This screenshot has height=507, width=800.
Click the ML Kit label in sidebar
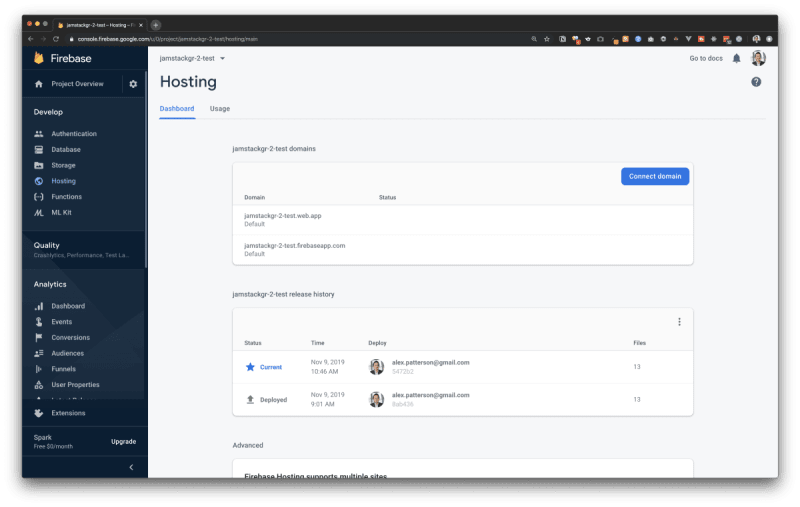[61, 213]
